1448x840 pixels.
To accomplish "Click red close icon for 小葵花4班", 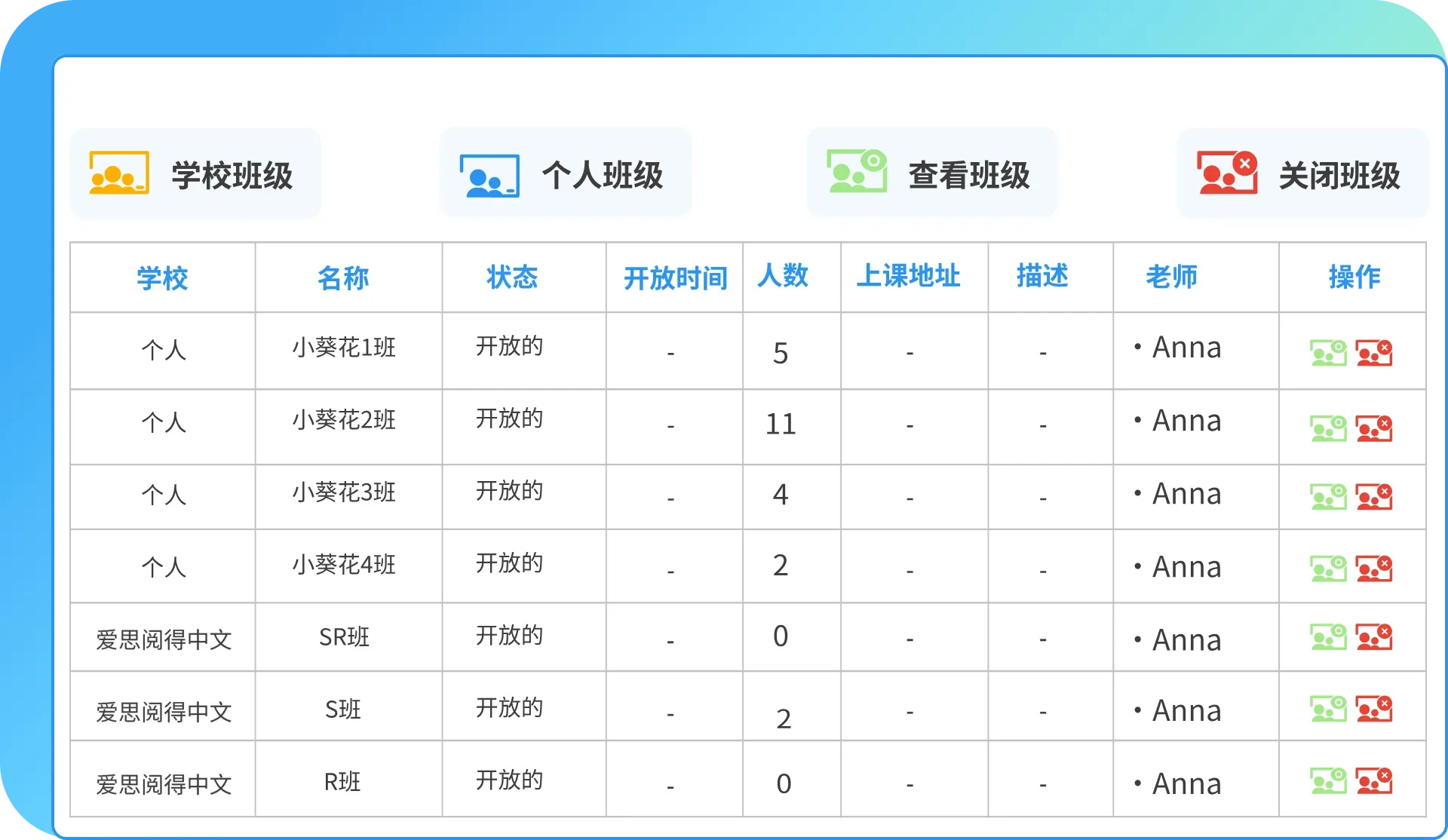I will point(1374,569).
